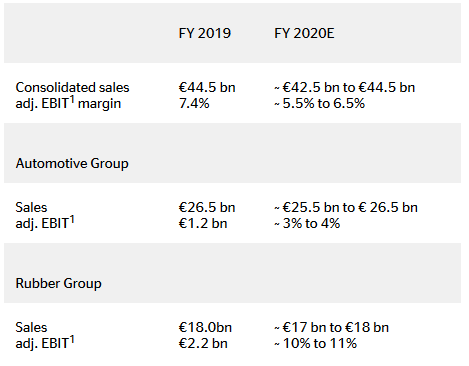Click the €2.2 bn adj. EBIT value
469x366 pixels.
tap(203, 343)
